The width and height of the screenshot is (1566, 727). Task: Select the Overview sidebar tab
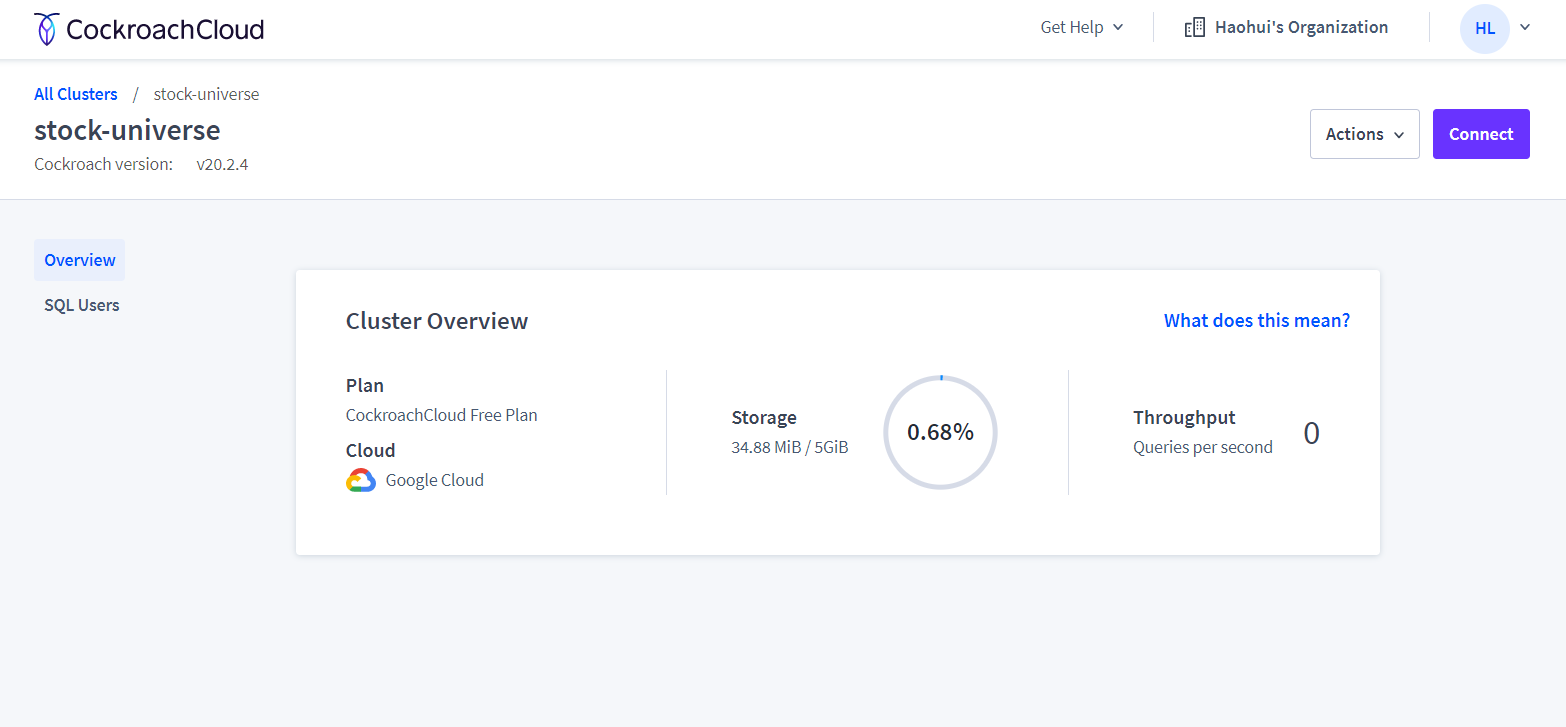[79, 260]
